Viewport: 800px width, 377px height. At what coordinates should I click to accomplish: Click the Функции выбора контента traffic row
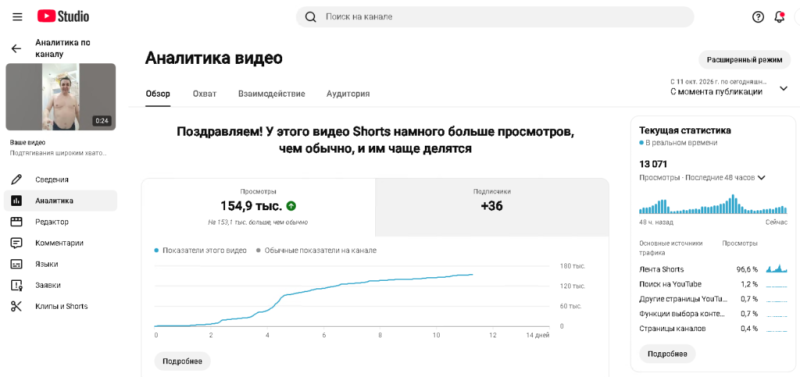[x=713, y=313]
